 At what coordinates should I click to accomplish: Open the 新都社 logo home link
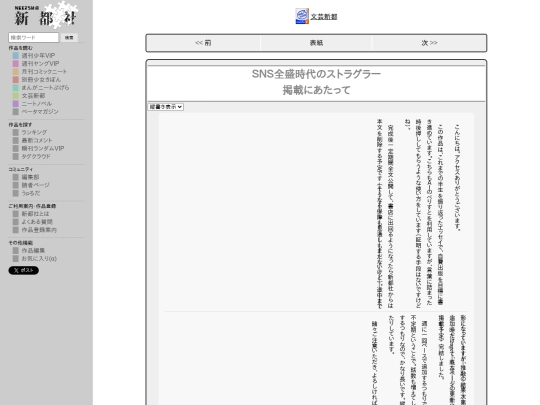[x=46, y=16]
